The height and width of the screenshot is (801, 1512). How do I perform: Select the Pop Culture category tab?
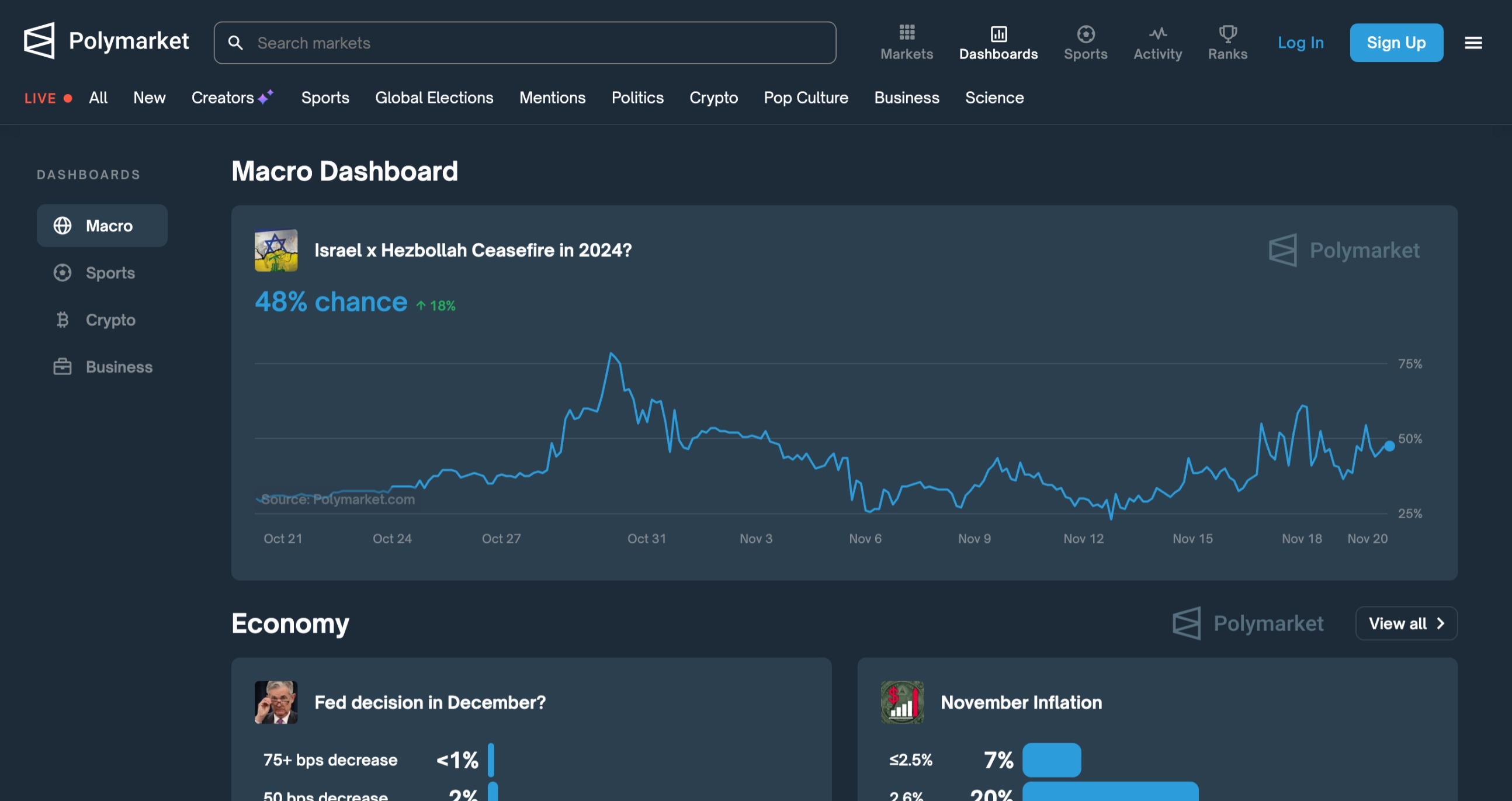coord(805,98)
